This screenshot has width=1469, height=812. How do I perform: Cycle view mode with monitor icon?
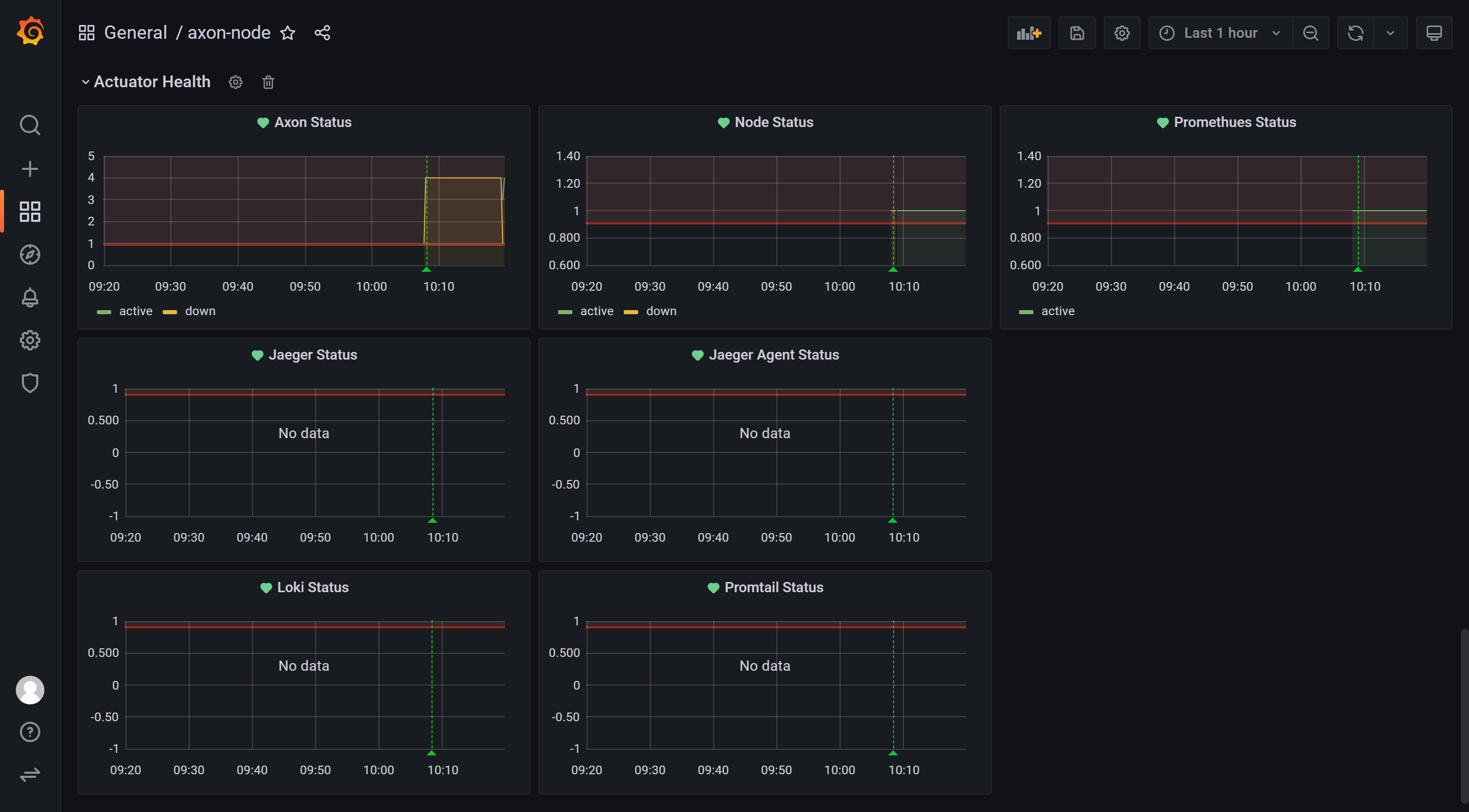(1434, 33)
